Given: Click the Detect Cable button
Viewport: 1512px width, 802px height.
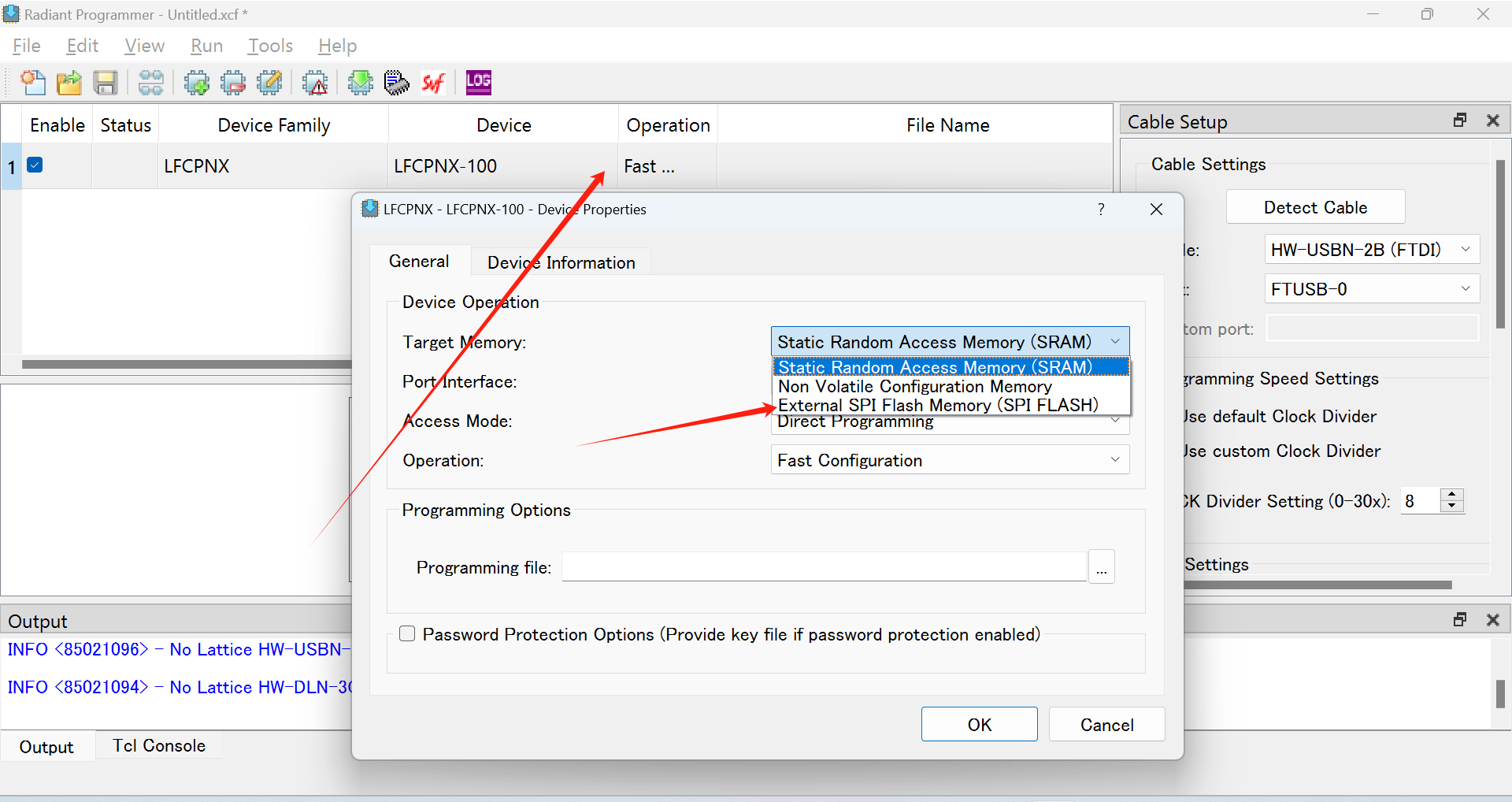Looking at the screenshot, I should [x=1316, y=207].
